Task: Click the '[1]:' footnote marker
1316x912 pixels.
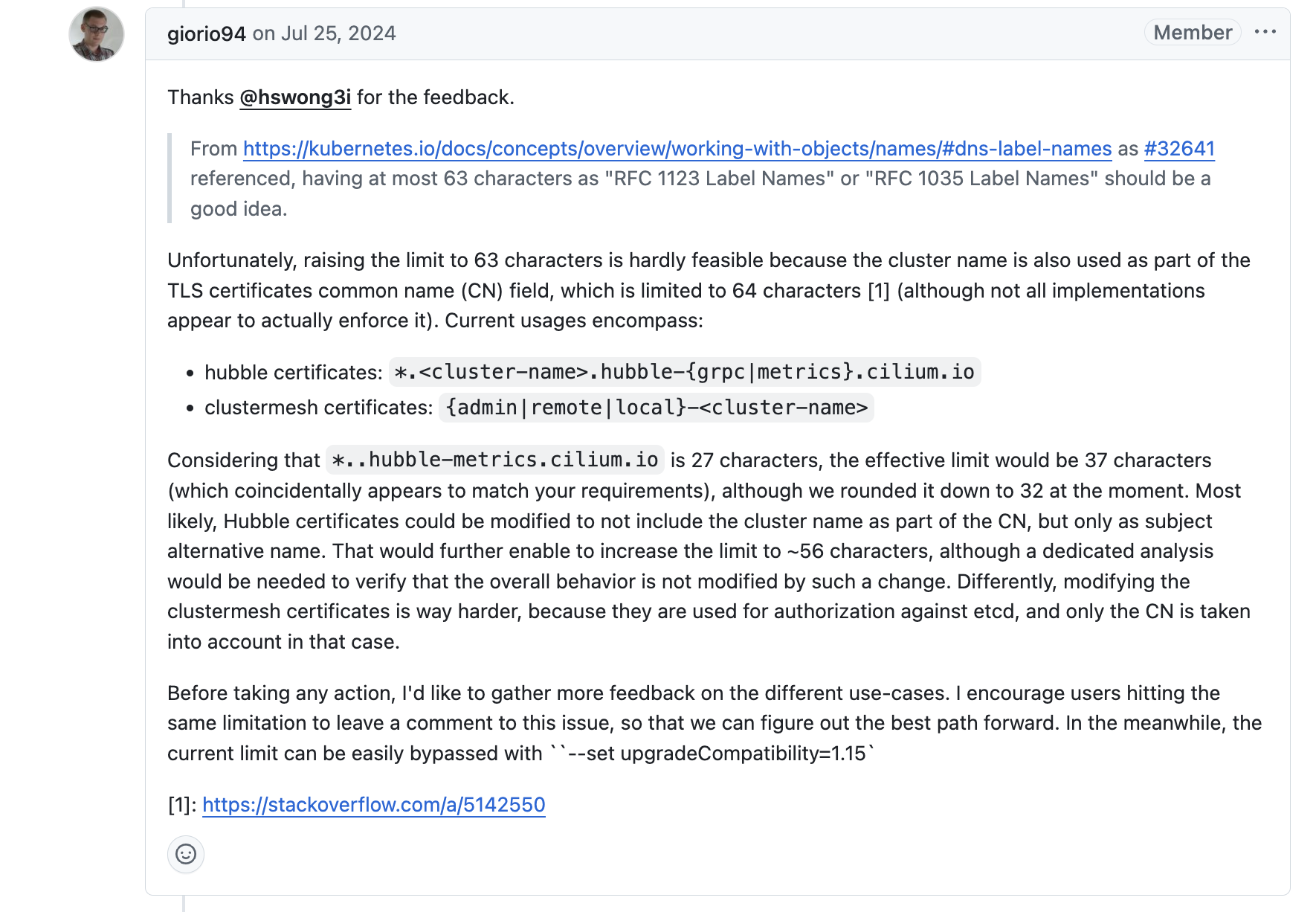Action: [182, 805]
